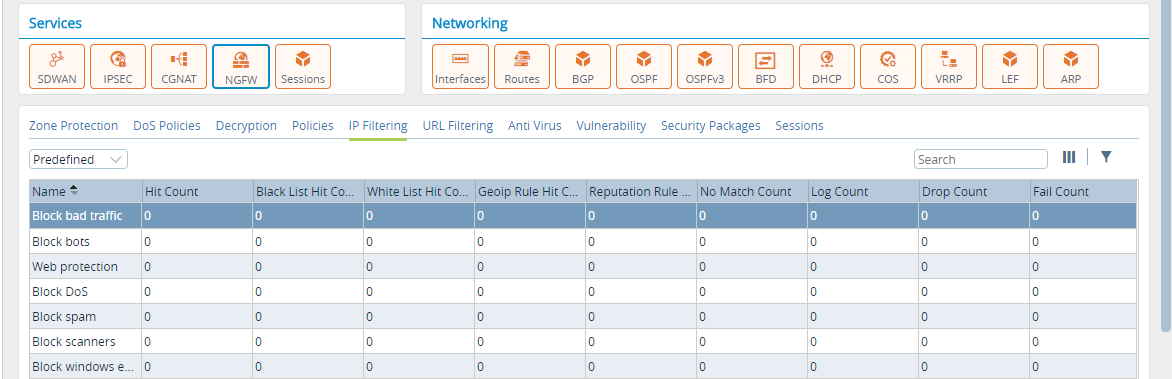
Task: Open the SDWAN service icon
Action: [x=57, y=67]
